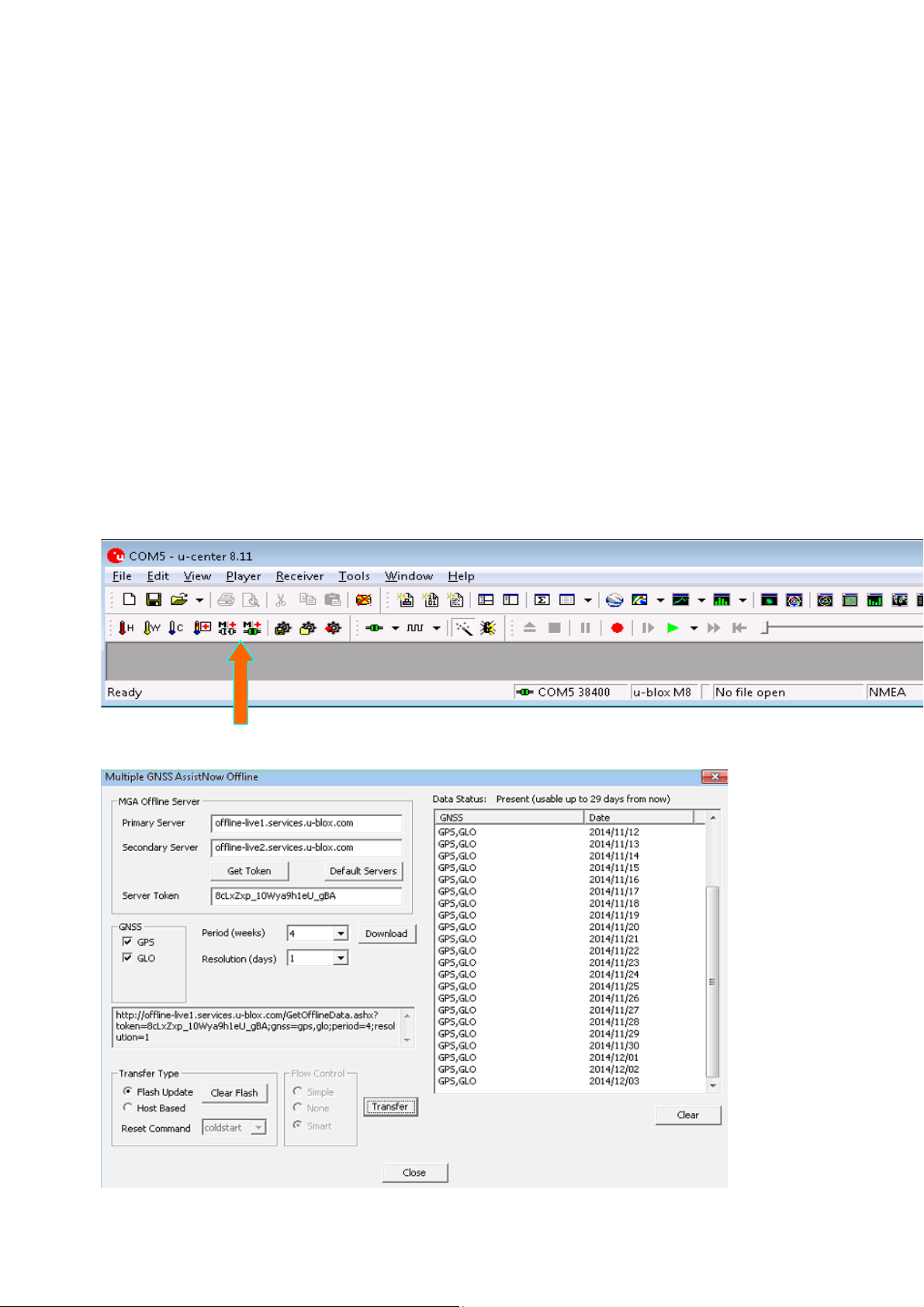This screenshot has height=1307, width=924.
Task: Click the Date column header
Action: (x=638, y=817)
